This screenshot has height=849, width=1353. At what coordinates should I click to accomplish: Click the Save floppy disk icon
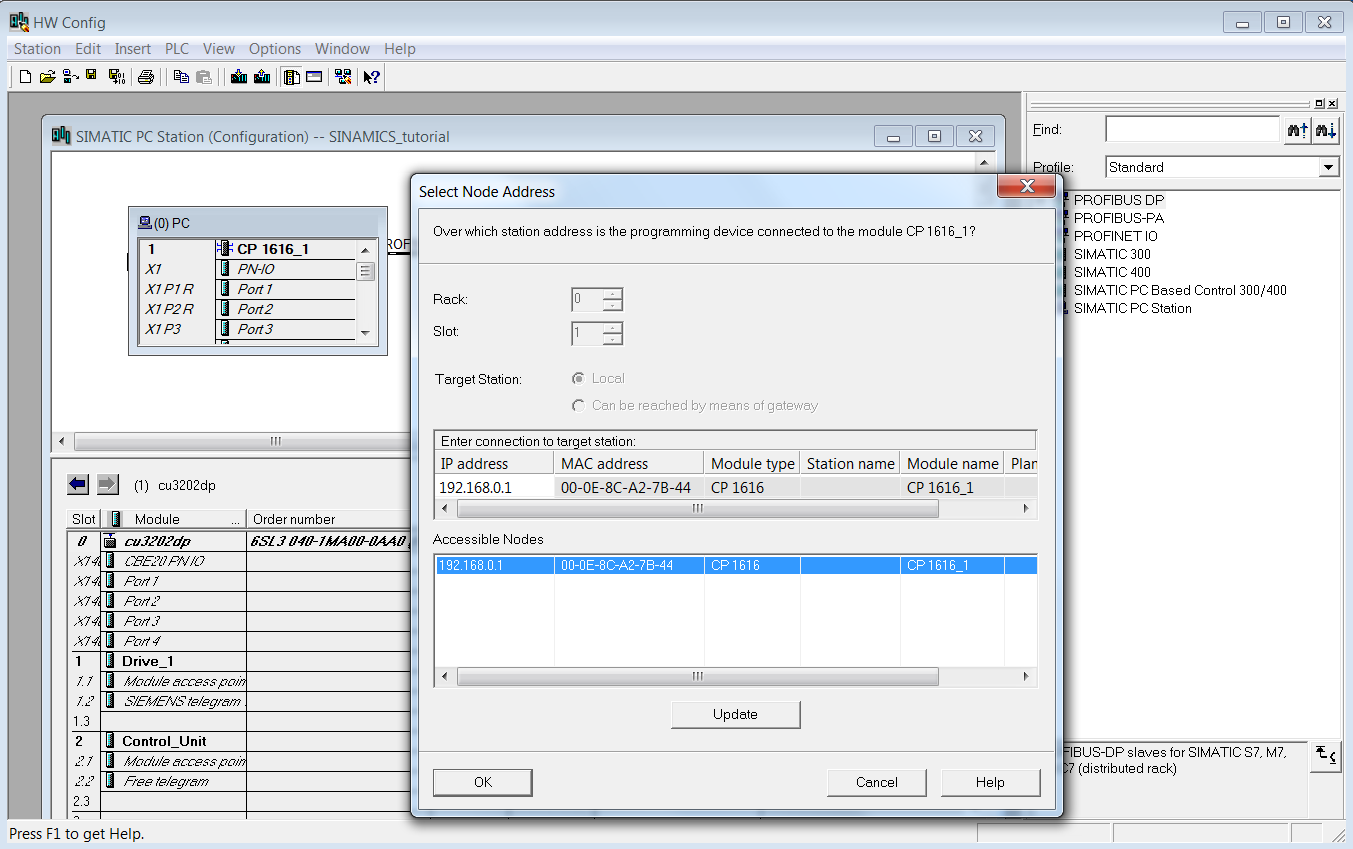[x=92, y=76]
